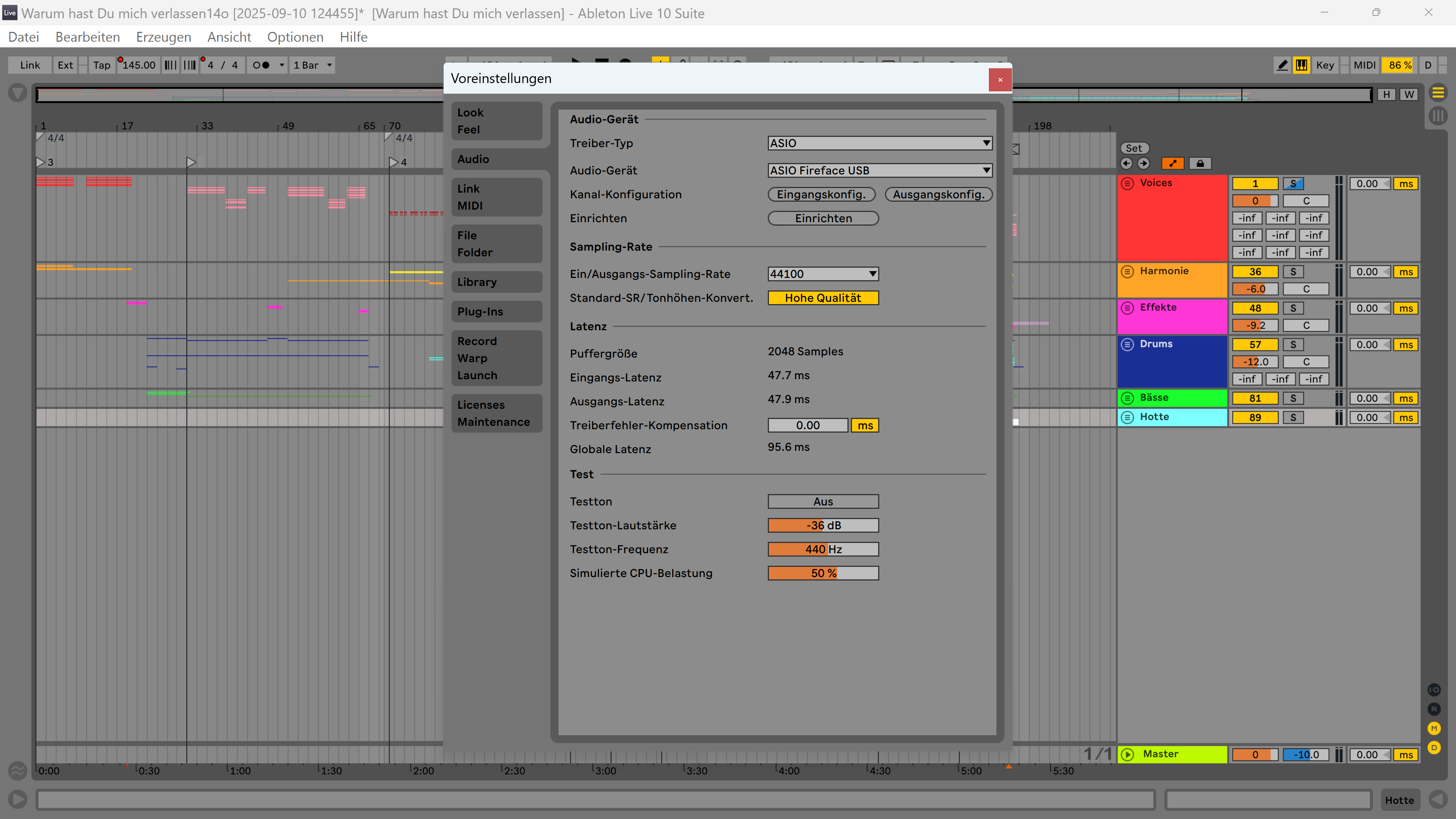Viewport: 1456px width, 819px height.
Task: Open Audio-Gerät ASIO Fireface USB dropdown
Action: point(880,170)
